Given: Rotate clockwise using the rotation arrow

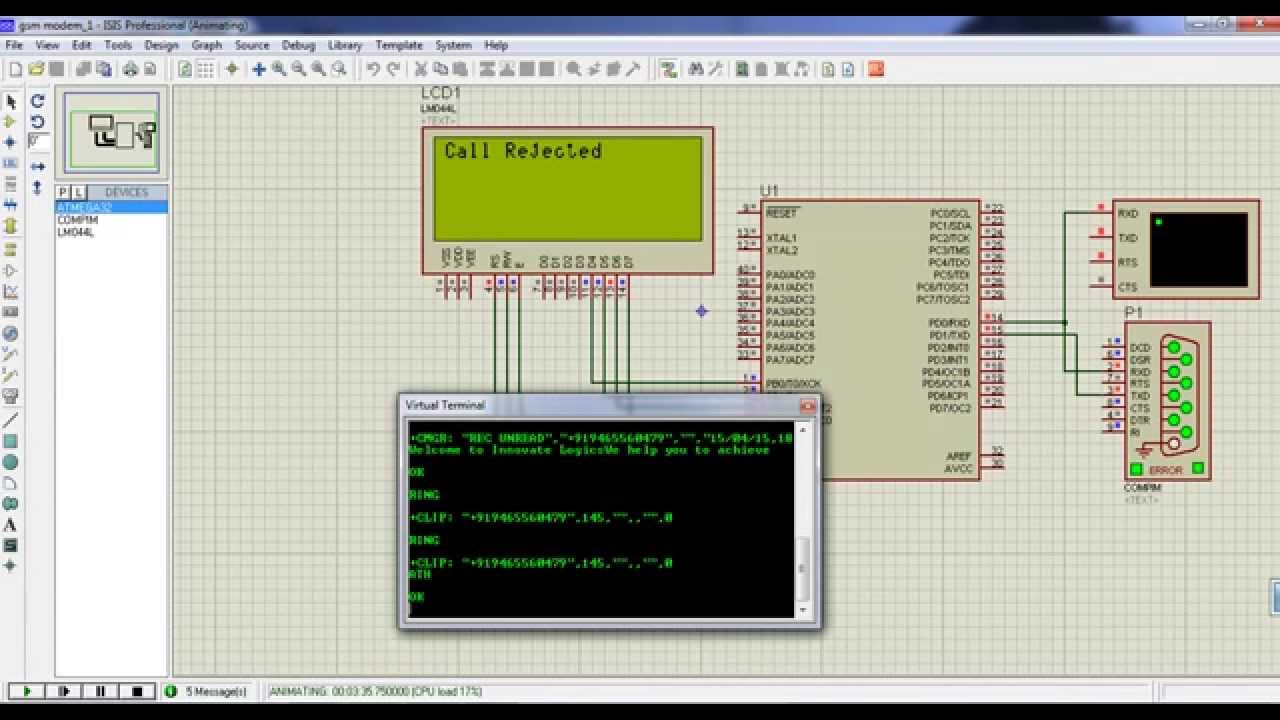Looking at the screenshot, I should click(38, 101).
